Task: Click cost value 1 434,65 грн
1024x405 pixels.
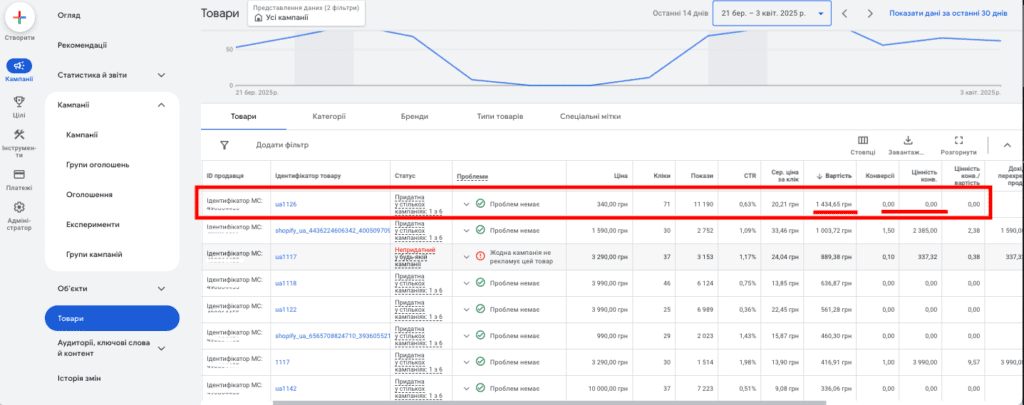Action: 834,204
